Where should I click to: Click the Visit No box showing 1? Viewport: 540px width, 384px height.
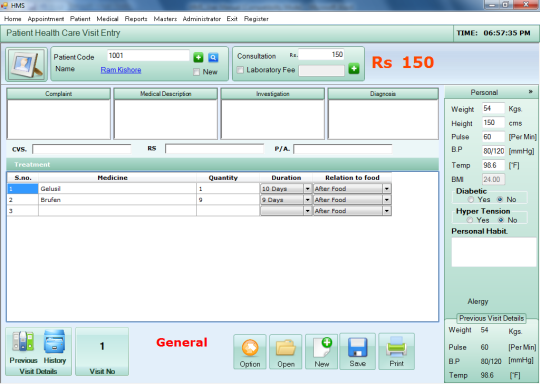click(102, 351)
